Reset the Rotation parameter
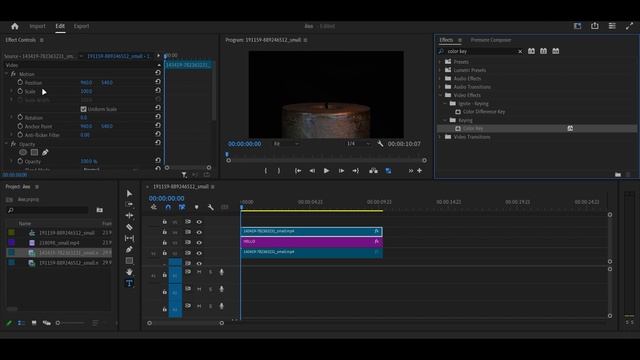The width and height of the screenshot is (640, 360). 158,117
